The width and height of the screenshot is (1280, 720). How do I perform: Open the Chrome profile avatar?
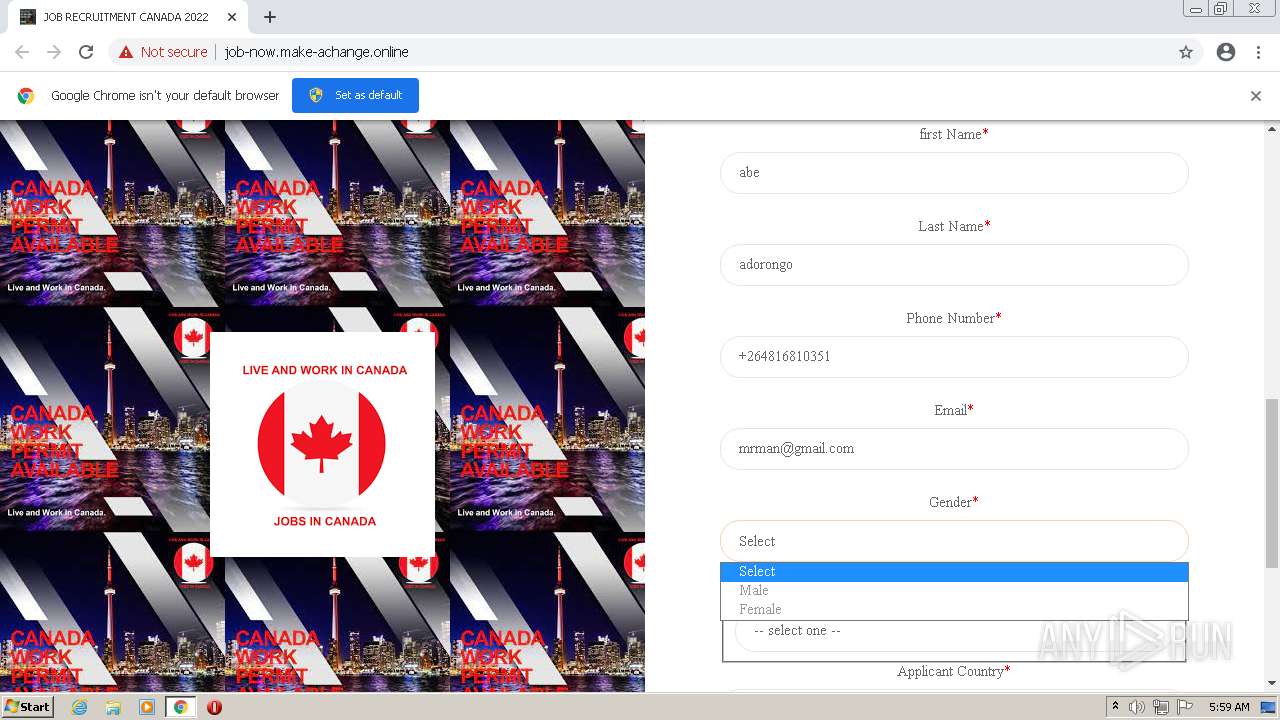point(1226,52)
